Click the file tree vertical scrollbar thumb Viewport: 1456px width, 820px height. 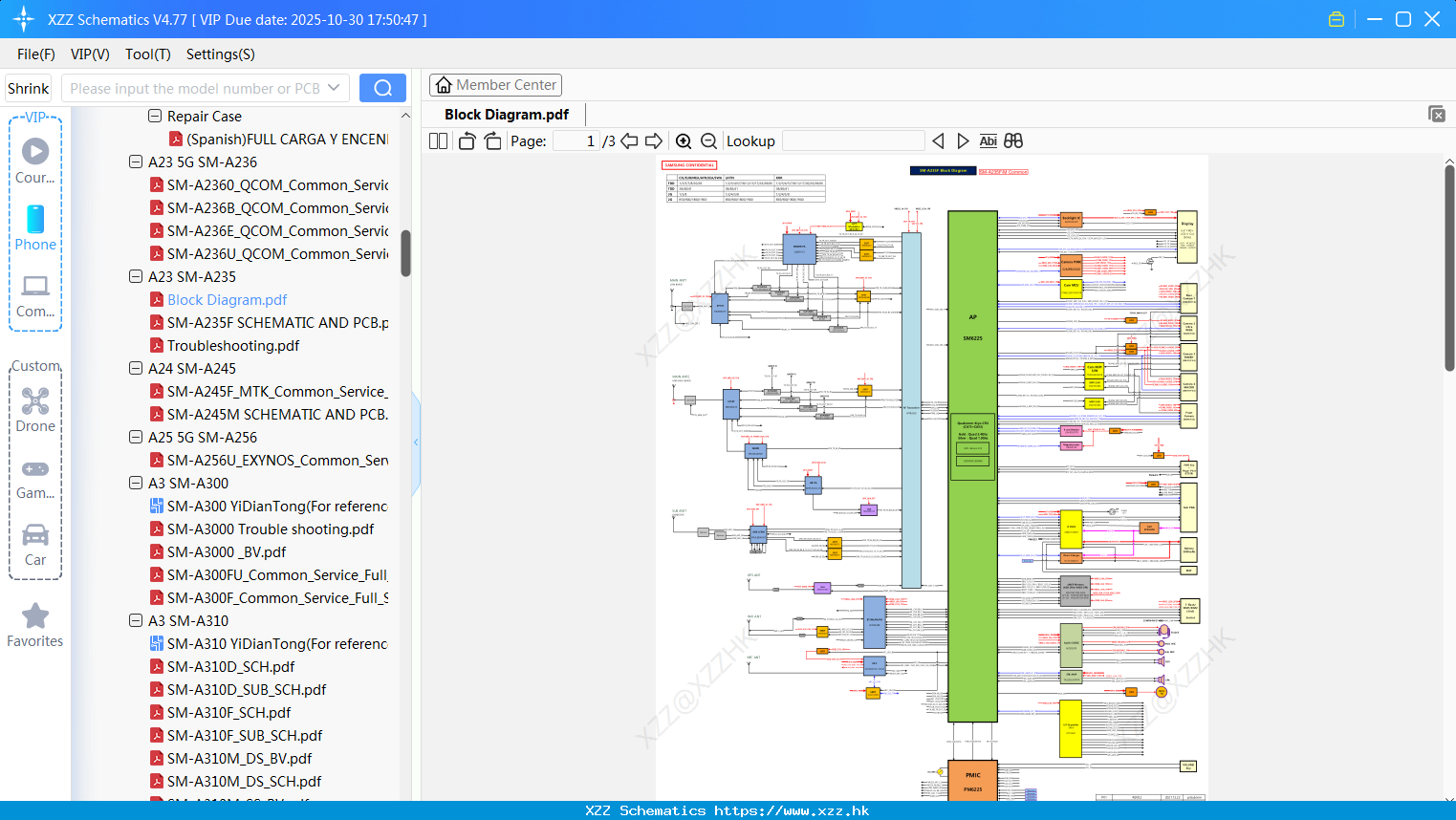[405, 253]
